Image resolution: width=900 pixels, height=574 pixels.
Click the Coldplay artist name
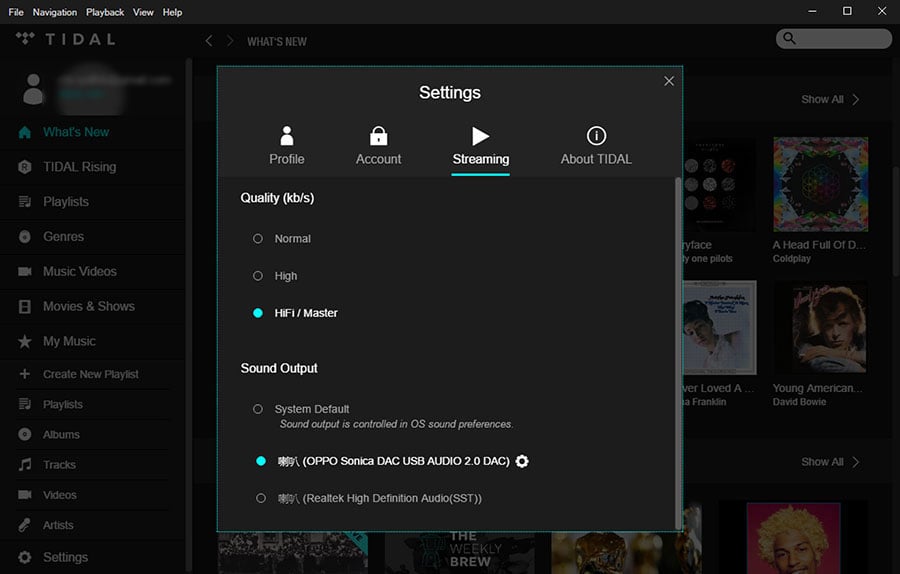(792, 259)
